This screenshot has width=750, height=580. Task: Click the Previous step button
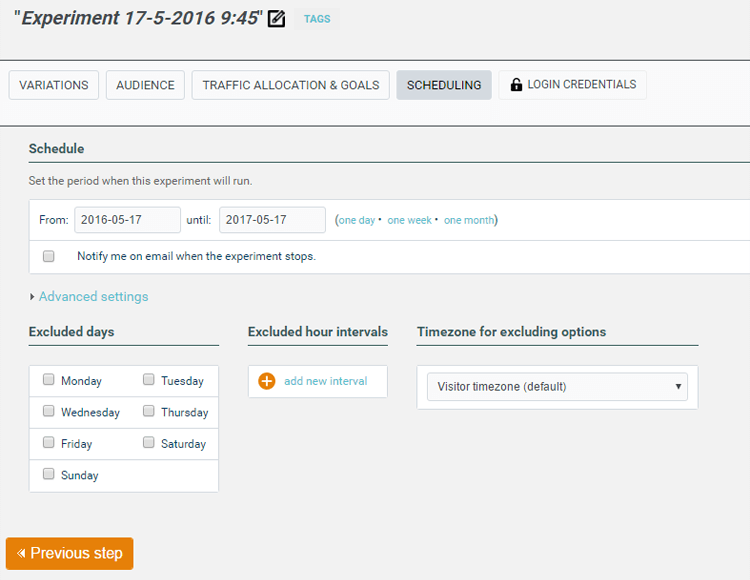[x=70, y=554]
